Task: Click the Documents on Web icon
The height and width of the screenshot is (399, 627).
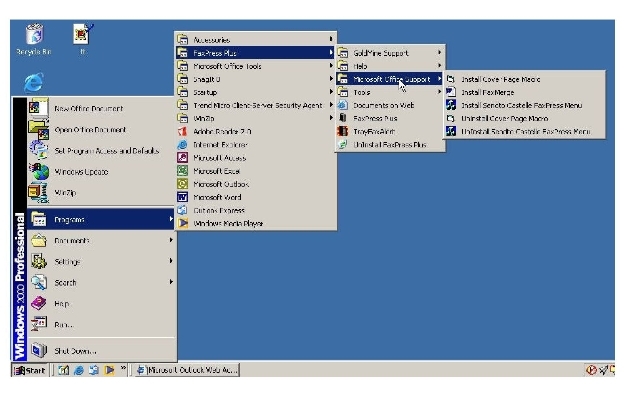Action: point(343,105)
